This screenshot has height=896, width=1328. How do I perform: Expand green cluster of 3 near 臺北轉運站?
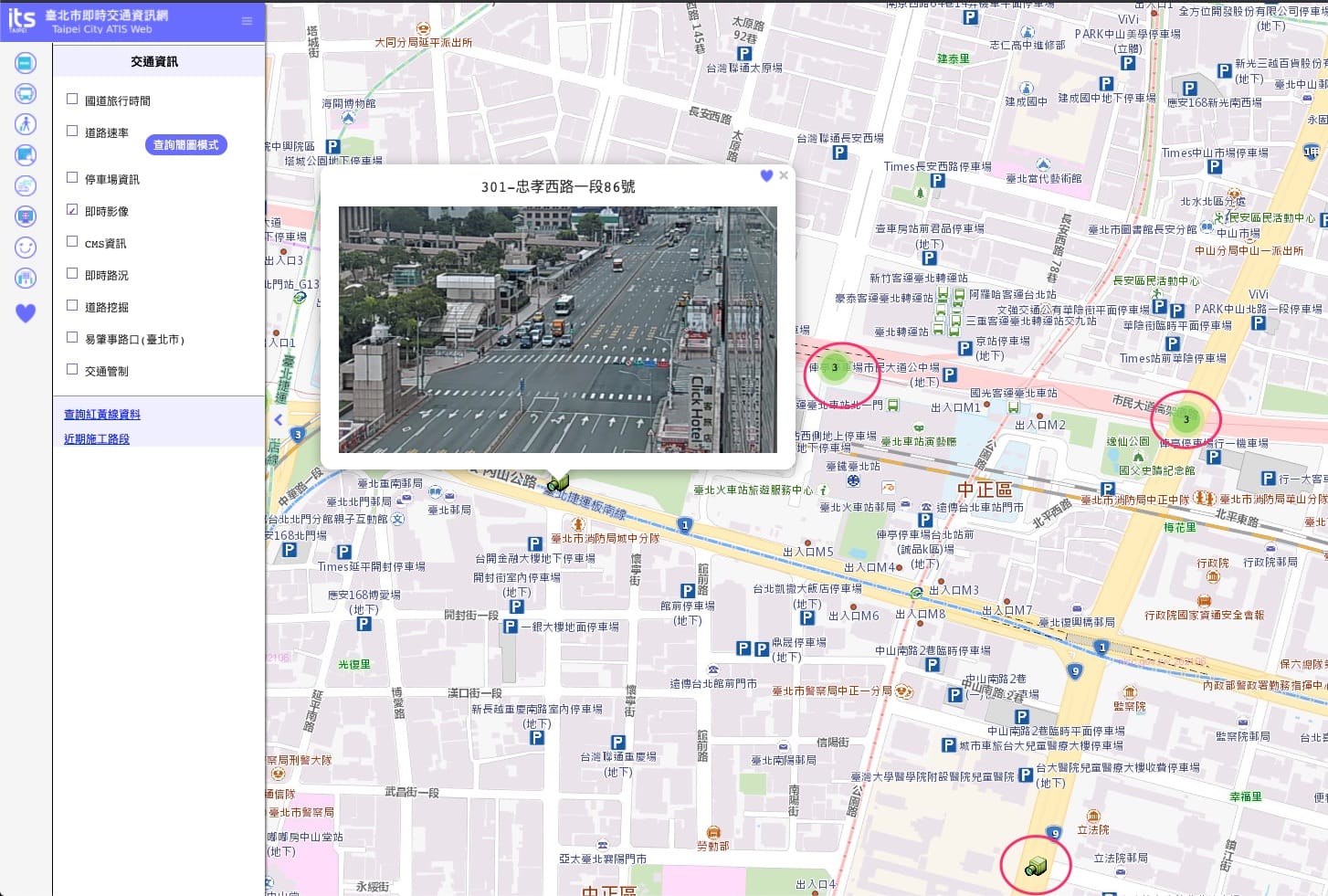coord(834,368)
